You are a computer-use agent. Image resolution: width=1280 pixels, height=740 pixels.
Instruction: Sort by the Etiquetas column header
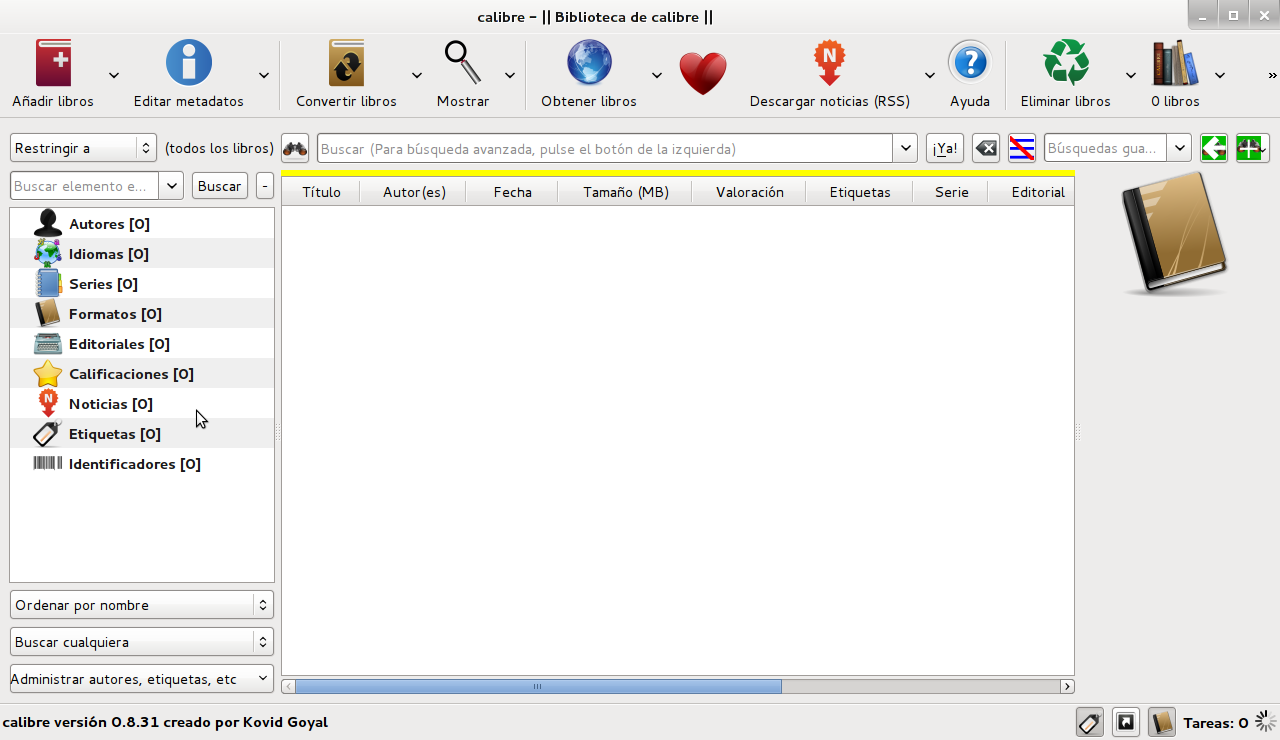coord(860,192)
